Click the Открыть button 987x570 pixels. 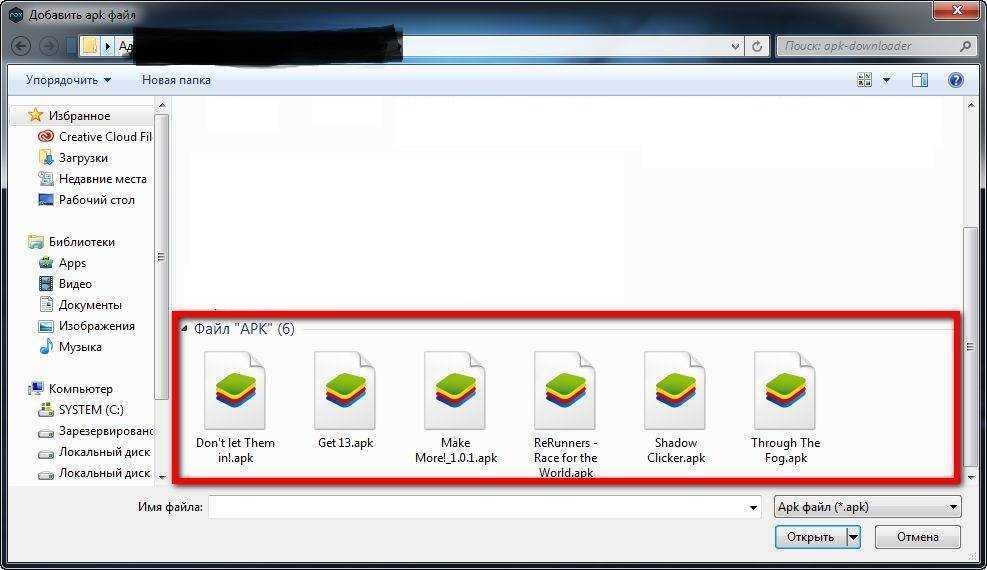[811, 537]
